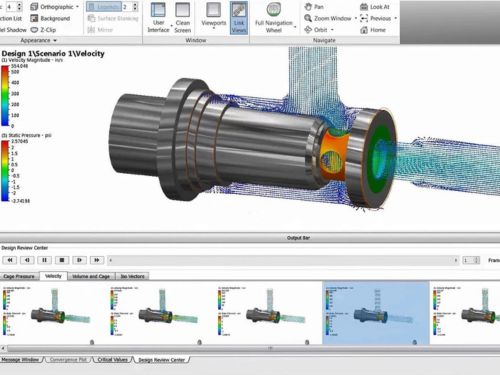This screenshot has width=500, height=375.
Task: Click the Mirror tool
Action: (100, 30)
